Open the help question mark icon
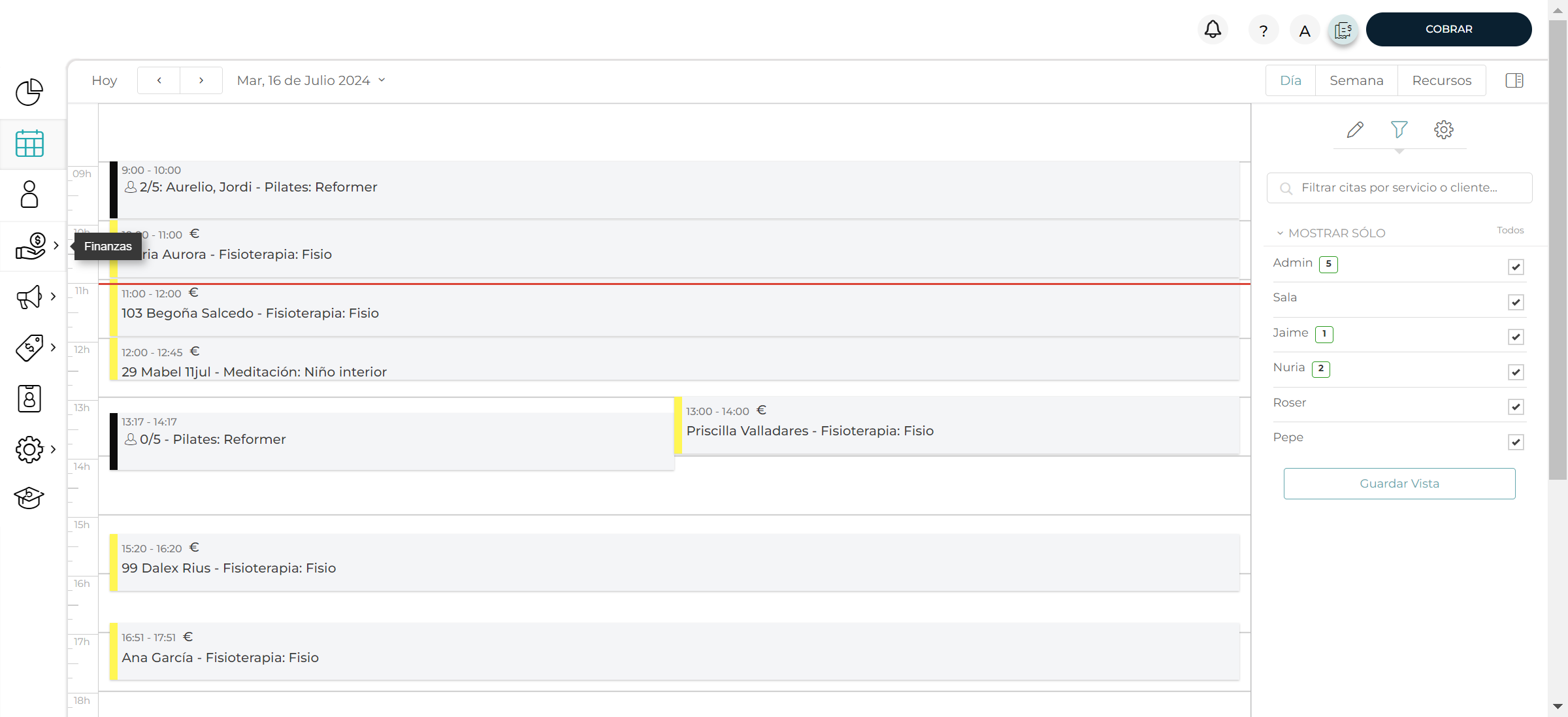1568x717 pixels. point(1264,30)
